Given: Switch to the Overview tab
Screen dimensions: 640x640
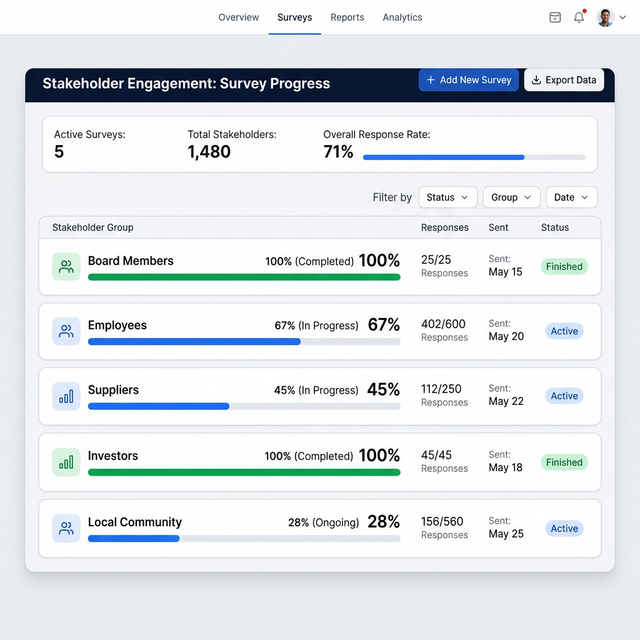Looking at the screenshot, I should click(238, 17).
